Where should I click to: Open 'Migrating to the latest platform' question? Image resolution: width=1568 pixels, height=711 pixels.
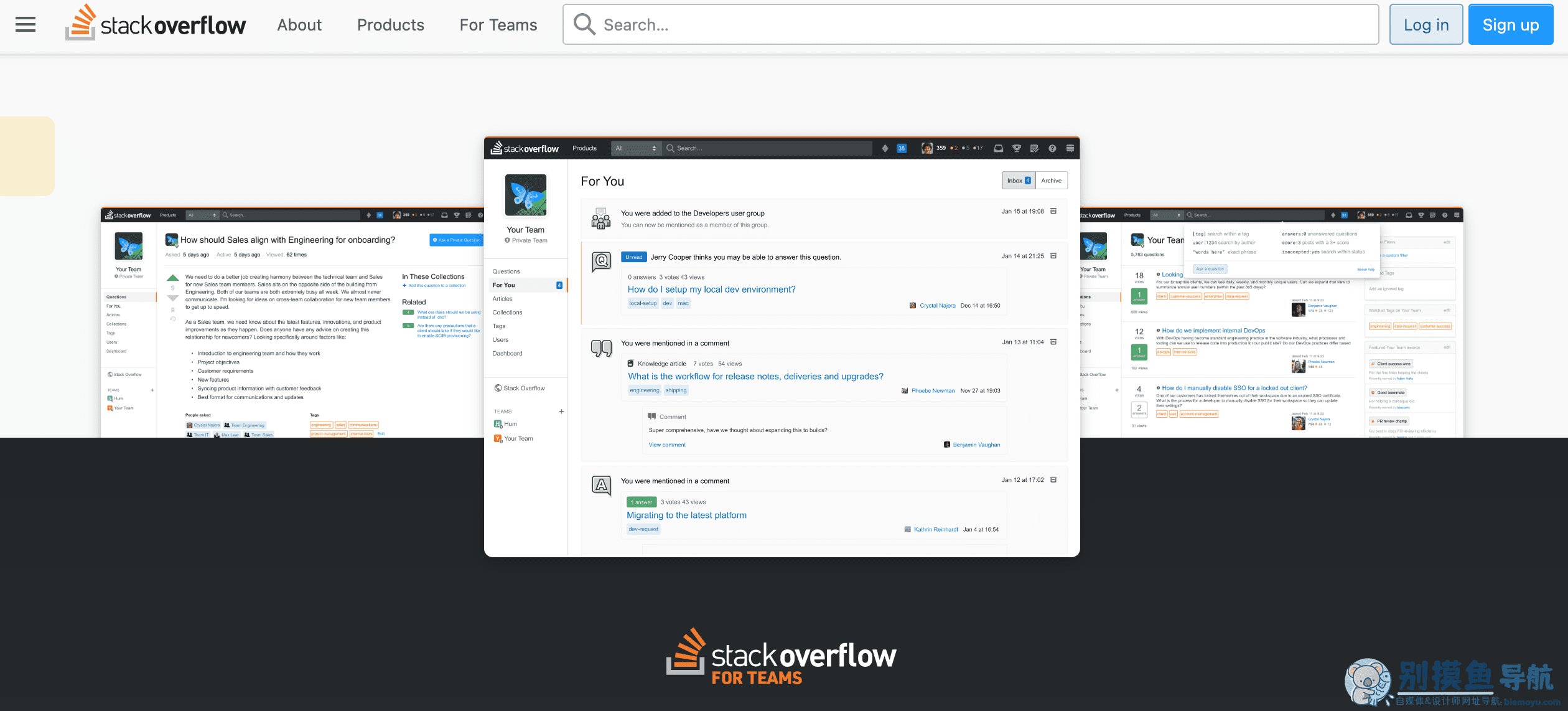click(686, 516)
